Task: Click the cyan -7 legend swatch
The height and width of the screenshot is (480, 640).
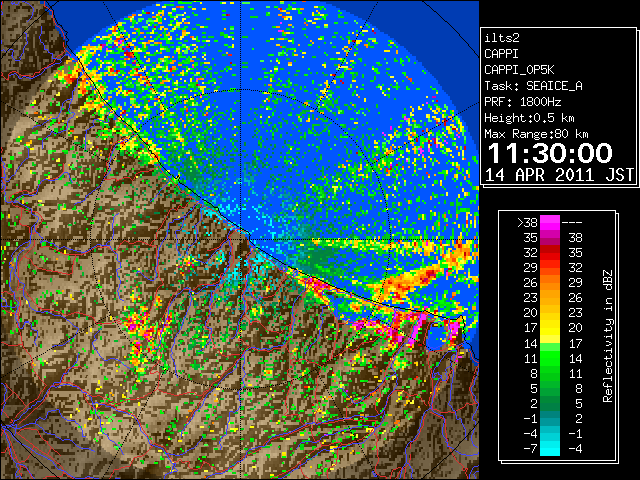Action: click(550, 448)
